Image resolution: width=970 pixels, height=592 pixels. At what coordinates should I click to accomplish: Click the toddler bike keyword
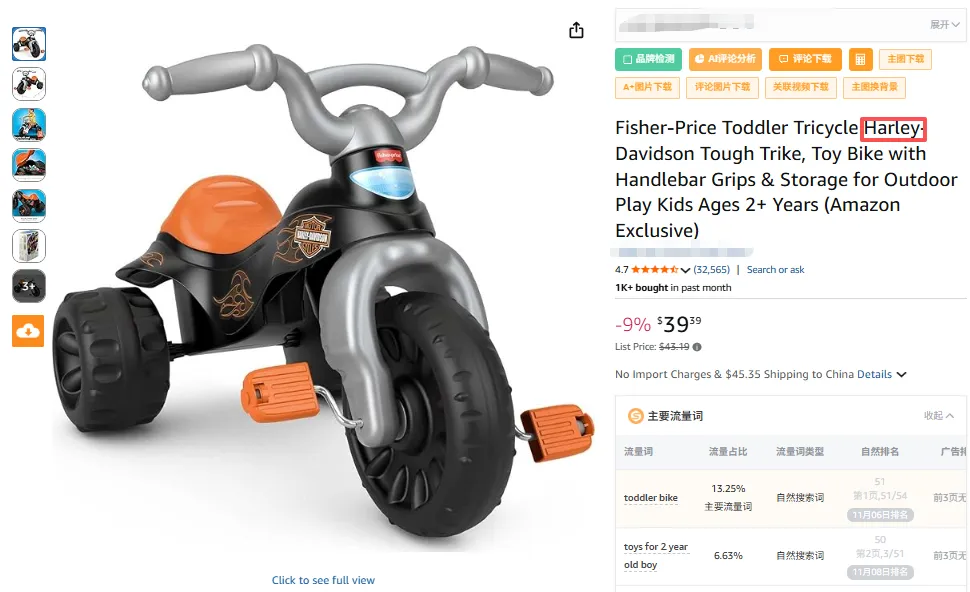point(651,498)
